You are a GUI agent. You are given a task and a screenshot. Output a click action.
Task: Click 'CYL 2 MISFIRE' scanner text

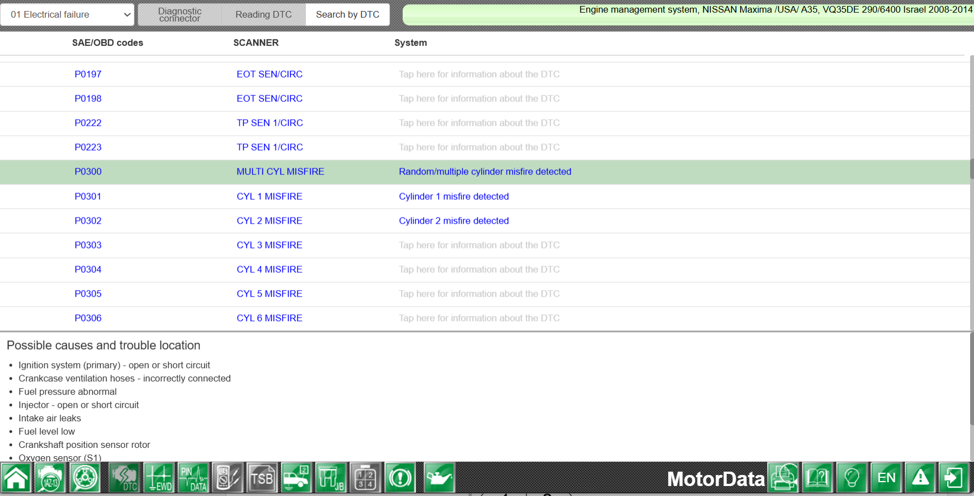tap(269, 221)
